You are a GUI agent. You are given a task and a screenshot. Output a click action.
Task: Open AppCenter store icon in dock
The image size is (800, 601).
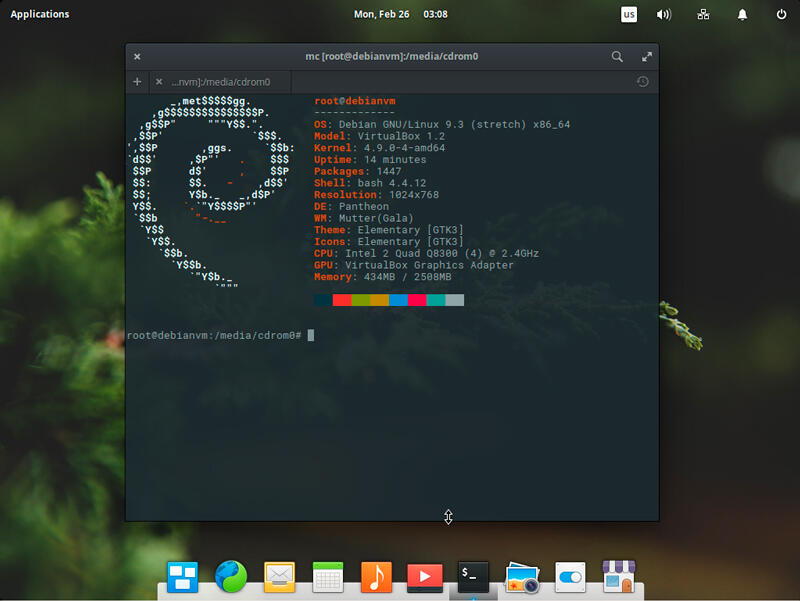coord(618,577)
